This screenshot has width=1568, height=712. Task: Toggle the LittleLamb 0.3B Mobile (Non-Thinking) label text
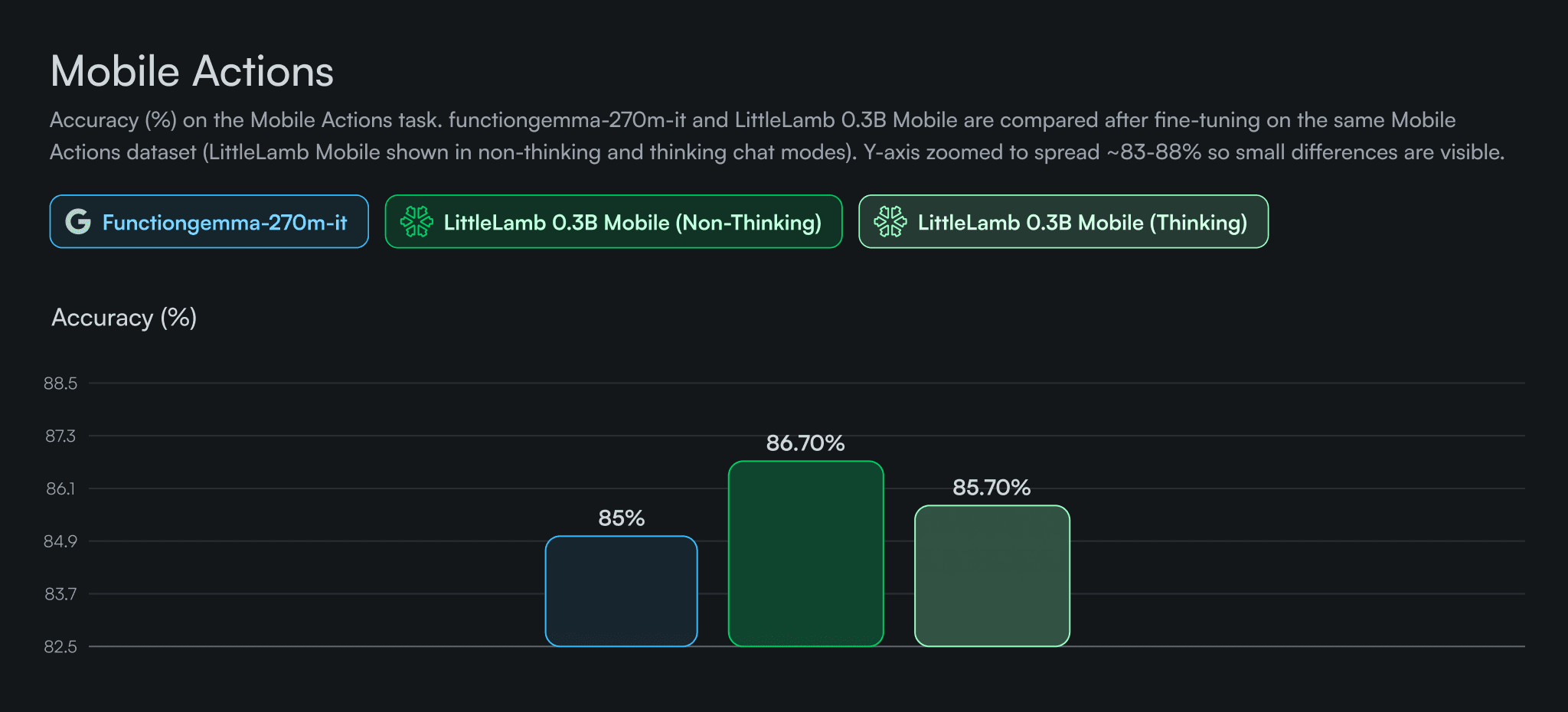[632, 223]
